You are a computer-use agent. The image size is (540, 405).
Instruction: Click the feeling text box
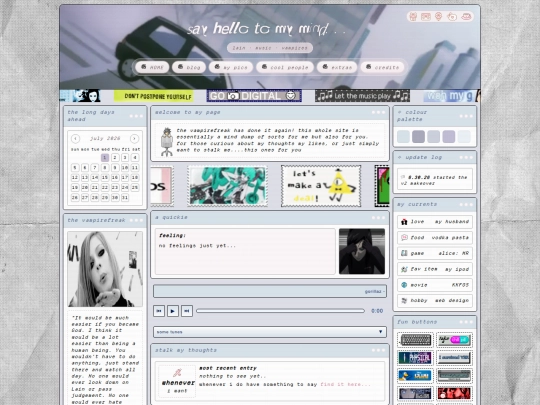(245, 251)
